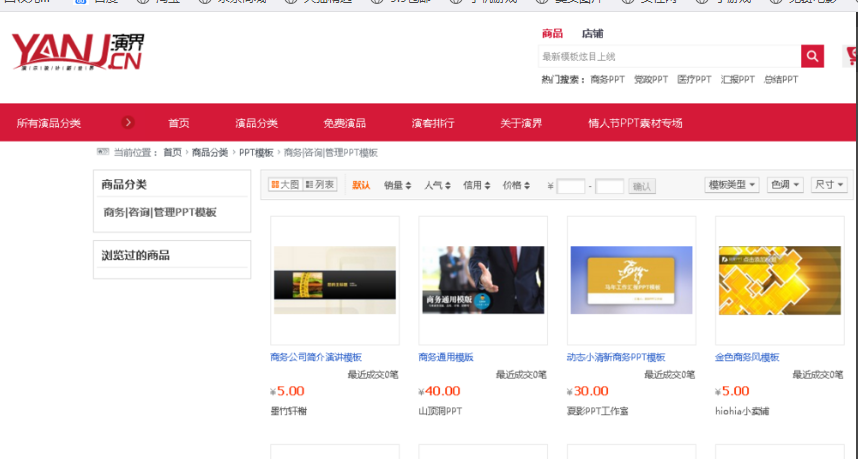
Task: Open shop 夏影PPT工作室
Action: point(597,411)
